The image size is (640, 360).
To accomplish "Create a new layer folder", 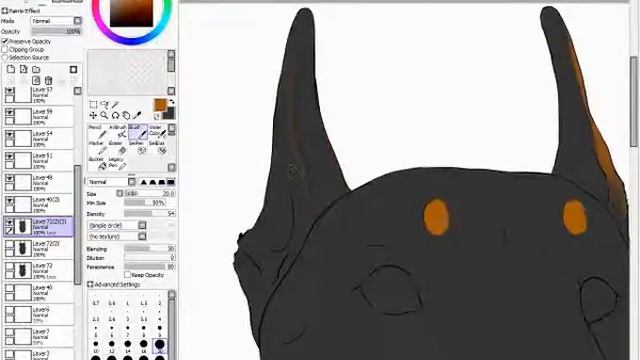I will click(x=36, y=69).
